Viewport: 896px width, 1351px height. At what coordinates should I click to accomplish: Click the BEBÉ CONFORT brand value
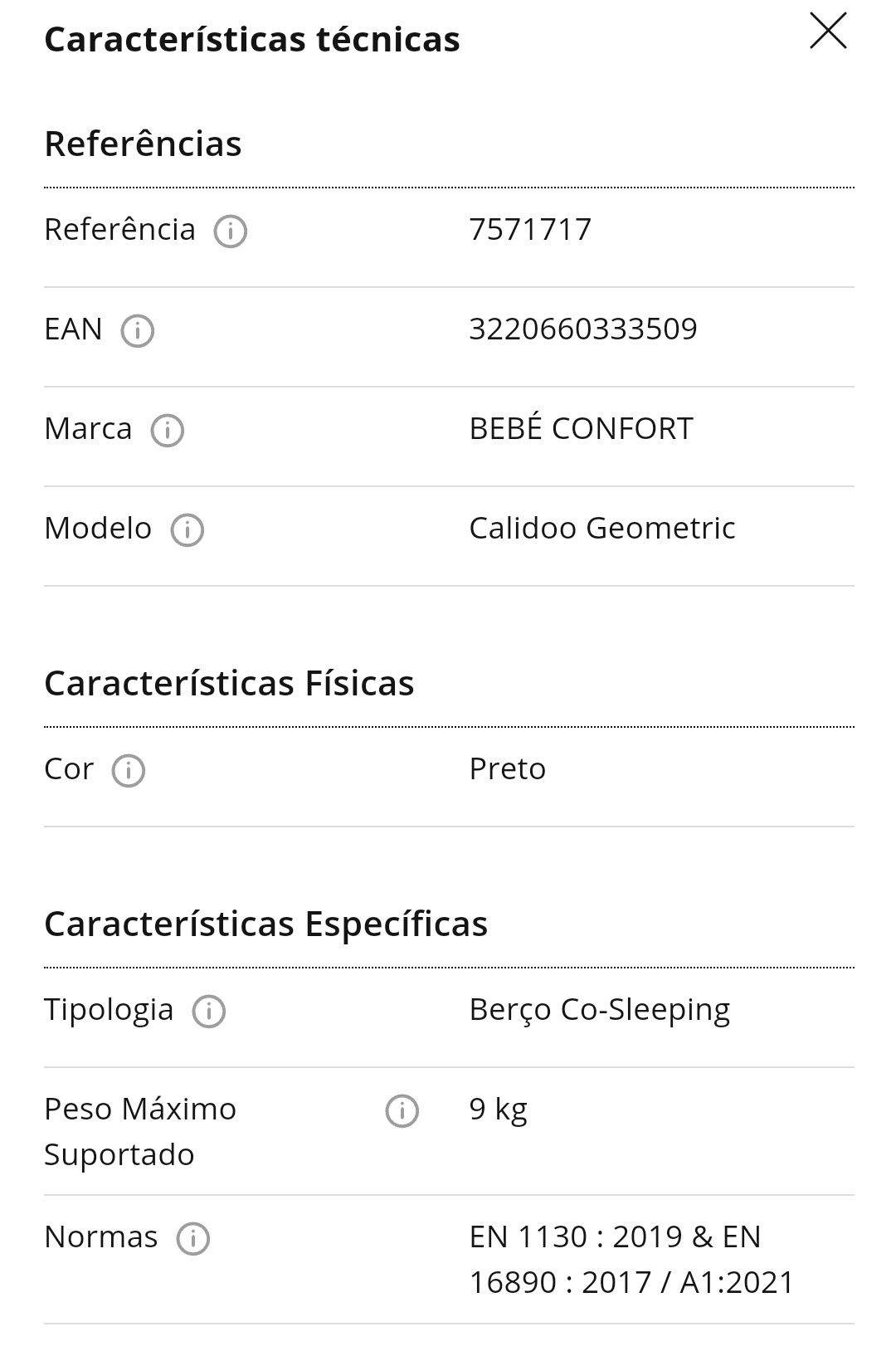581,429
